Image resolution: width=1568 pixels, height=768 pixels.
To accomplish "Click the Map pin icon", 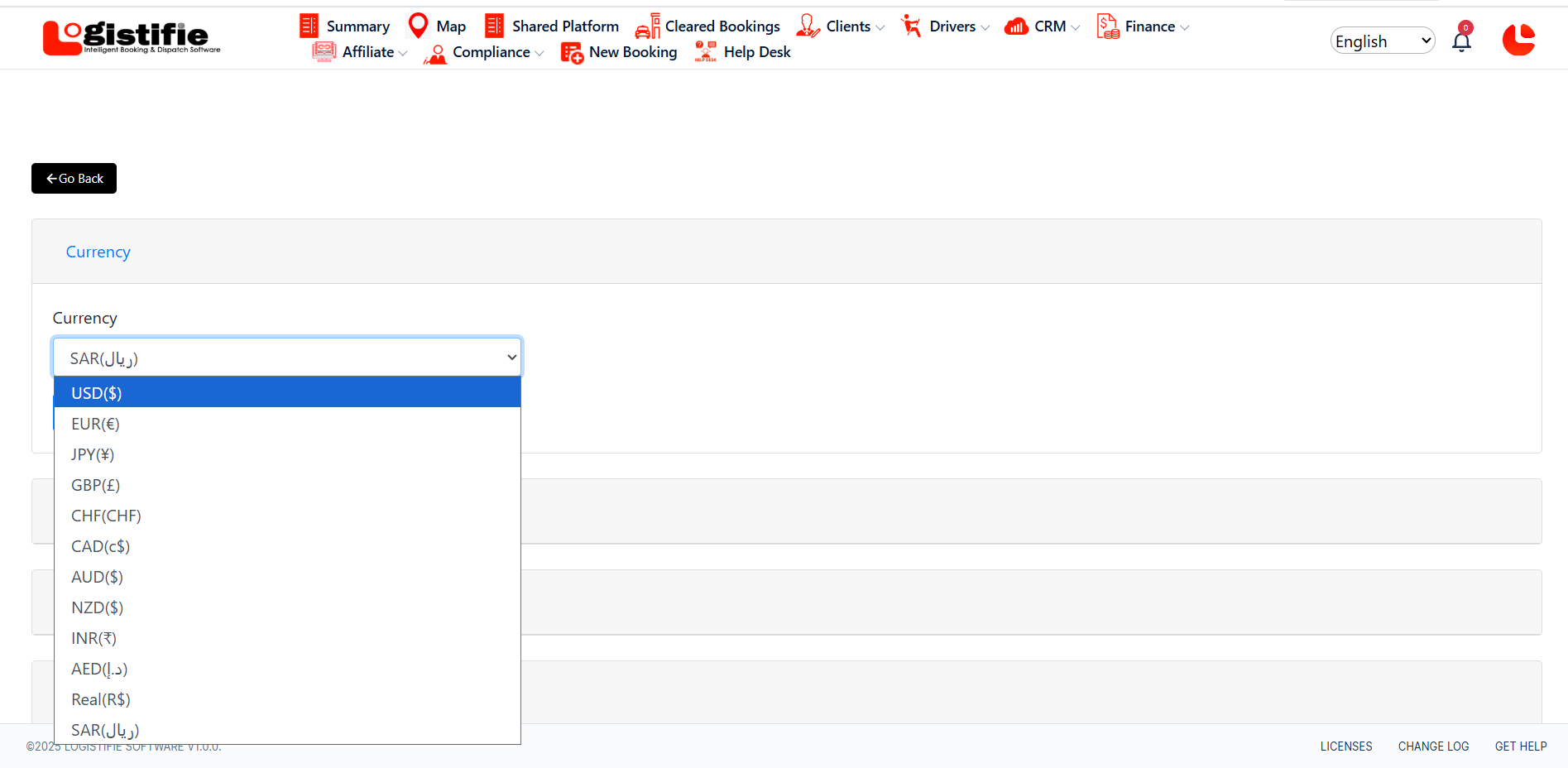I will tap(419, 26).
